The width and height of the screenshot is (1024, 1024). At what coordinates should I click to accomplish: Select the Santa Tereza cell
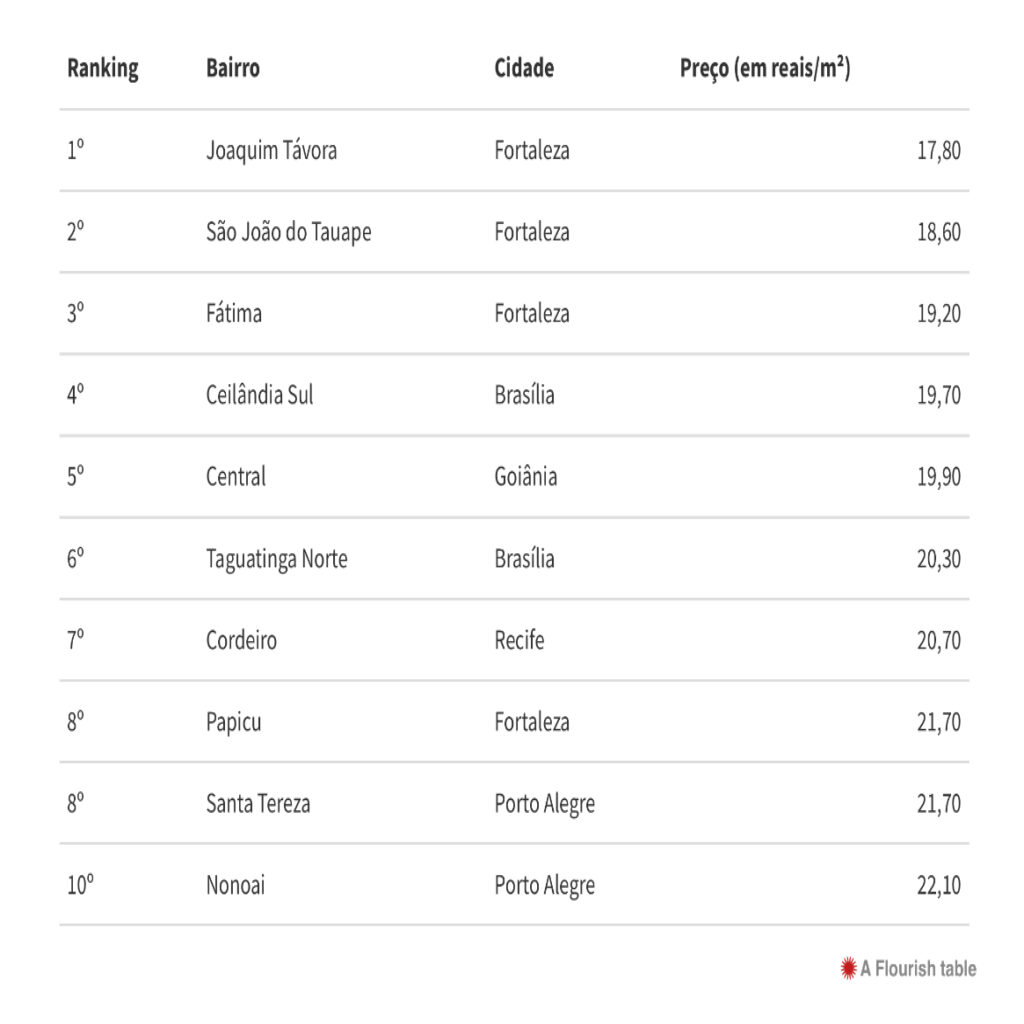click(x=258, y=803)
